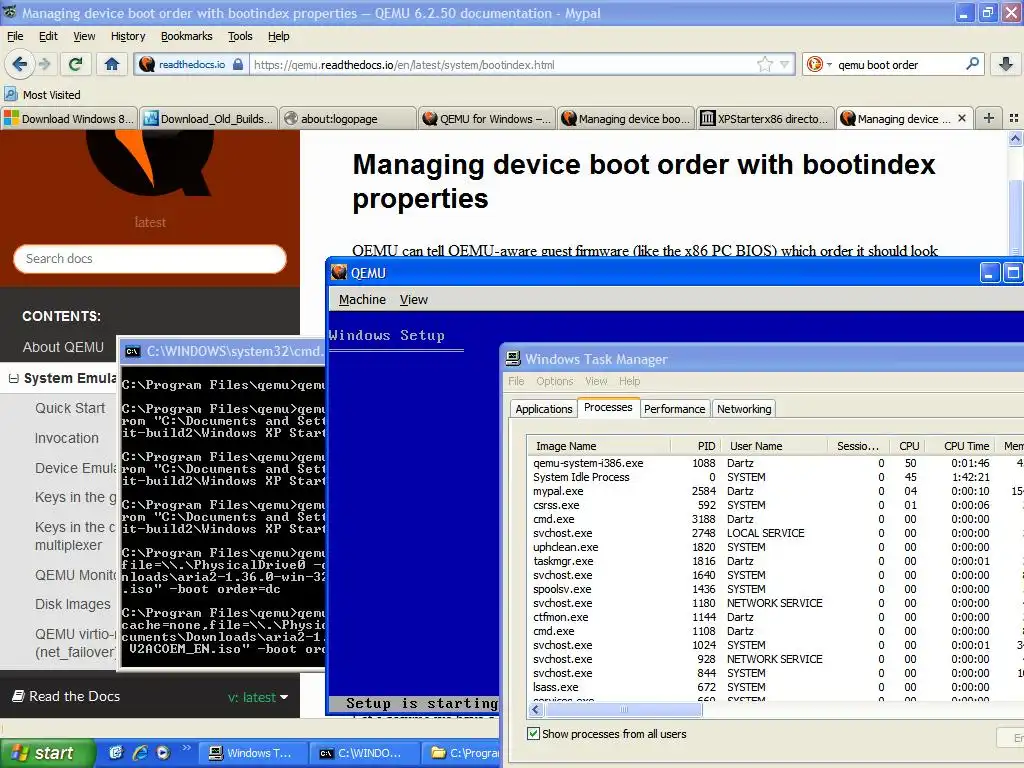
Task: Click the tab groups grid icon
Action: point(1014,118)
